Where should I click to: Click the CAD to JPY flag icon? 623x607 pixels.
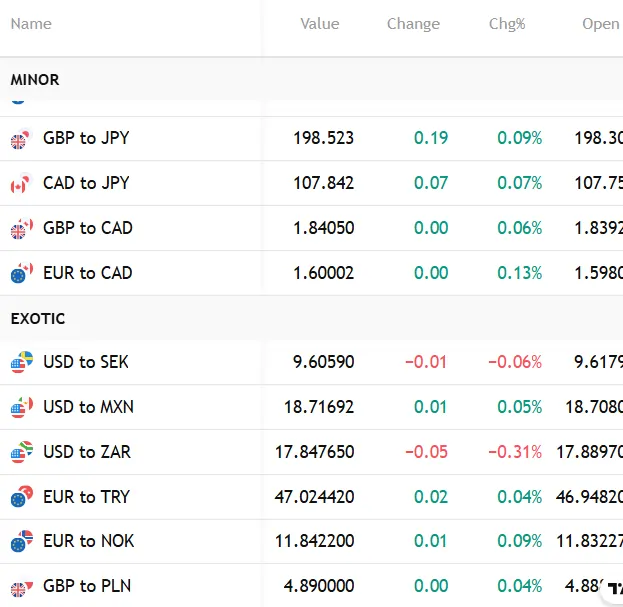pos(21,184)
